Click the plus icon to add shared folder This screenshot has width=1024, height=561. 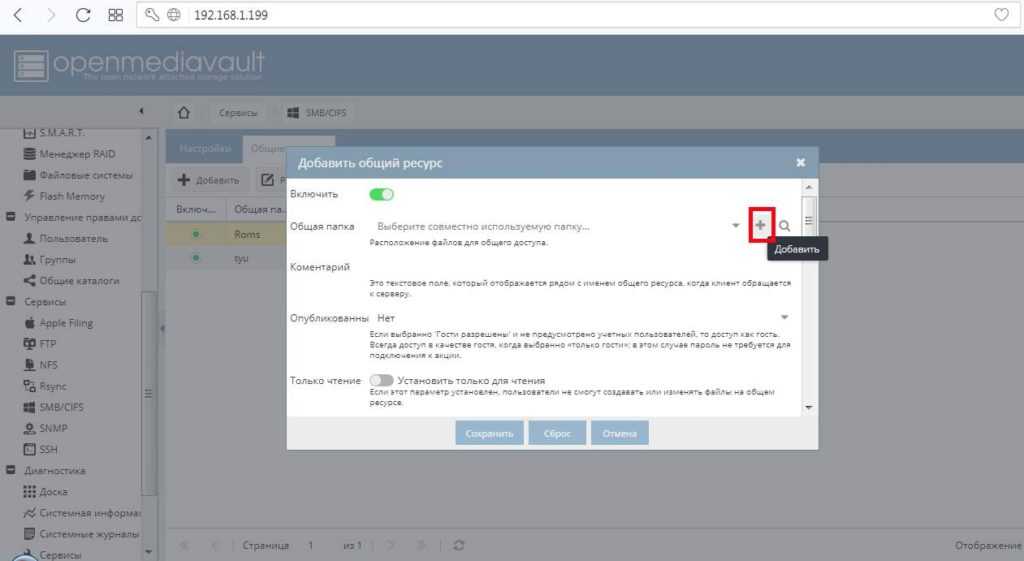pos(761,226)
